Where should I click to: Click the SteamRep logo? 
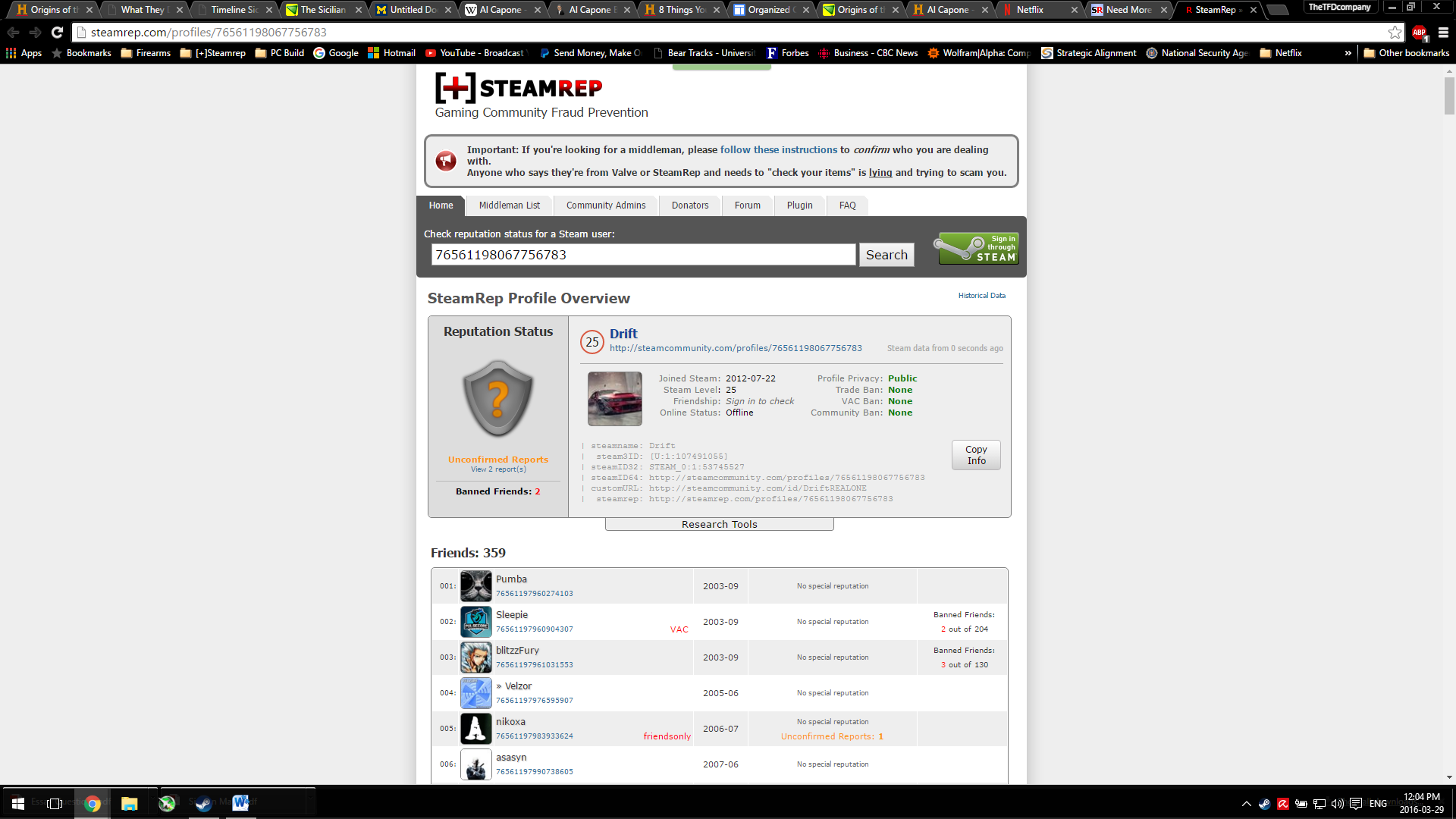519,89
